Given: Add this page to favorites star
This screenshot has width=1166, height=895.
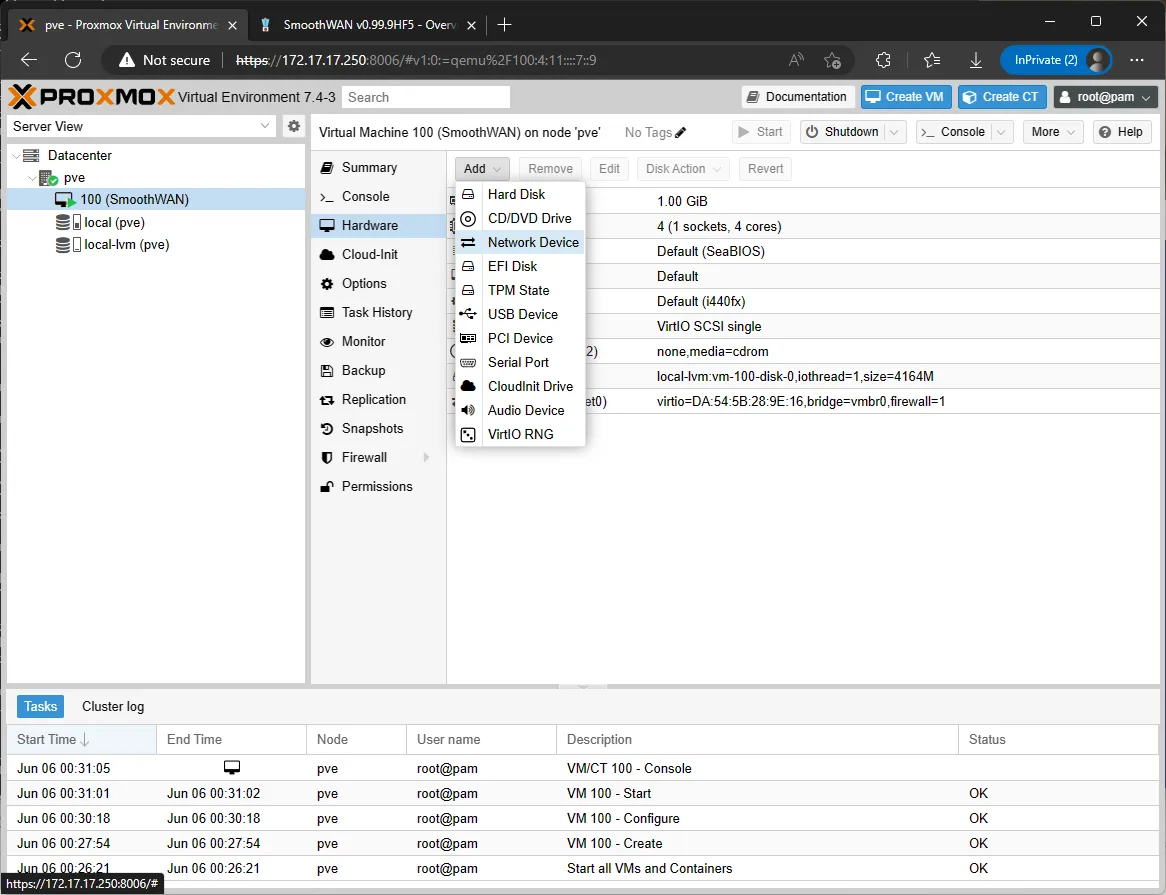Looking at the screenshot, I should click(832, 60).
